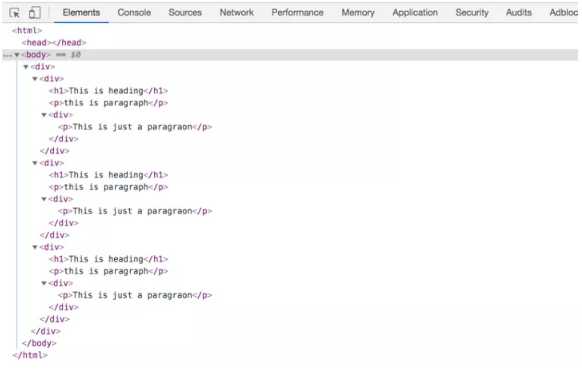Open the Sources tab

click(x=185, y=12)
